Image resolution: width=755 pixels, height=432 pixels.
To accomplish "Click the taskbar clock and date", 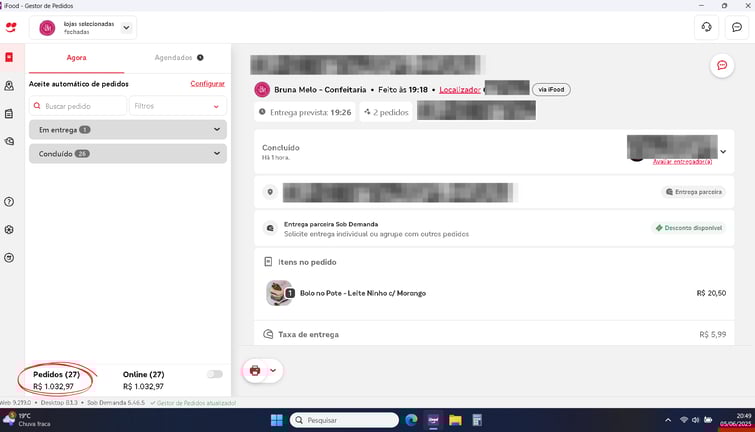I will pos(735,420).
